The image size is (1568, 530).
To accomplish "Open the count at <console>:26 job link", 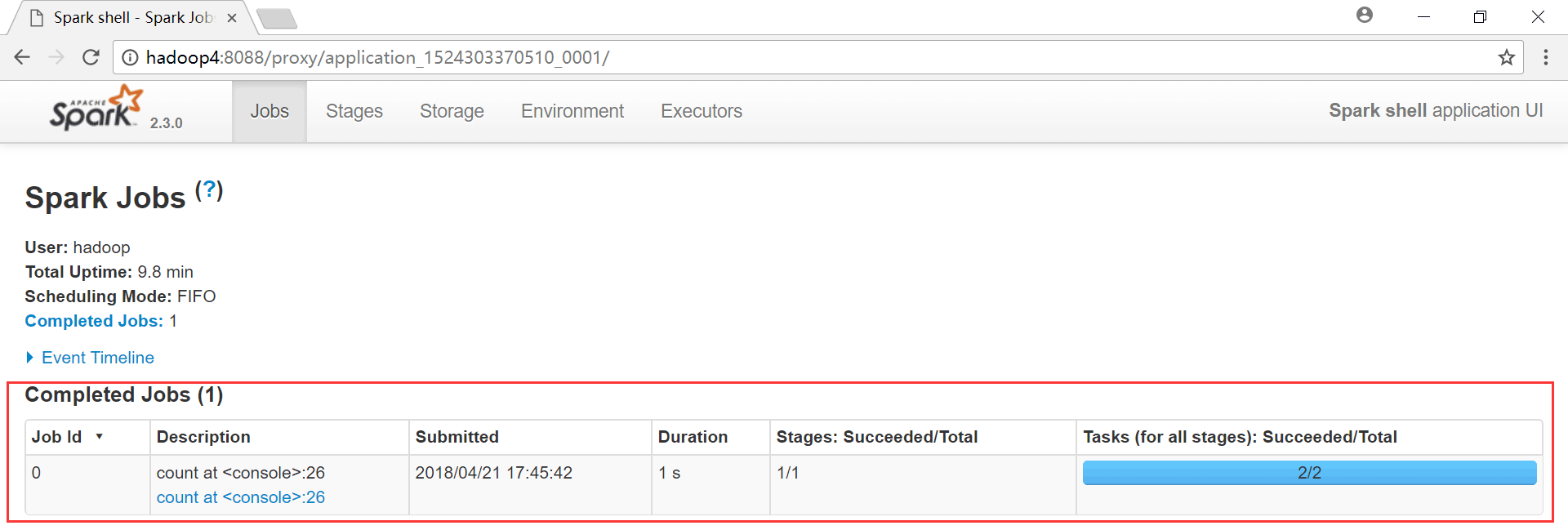I will click(x=240, y=497).
